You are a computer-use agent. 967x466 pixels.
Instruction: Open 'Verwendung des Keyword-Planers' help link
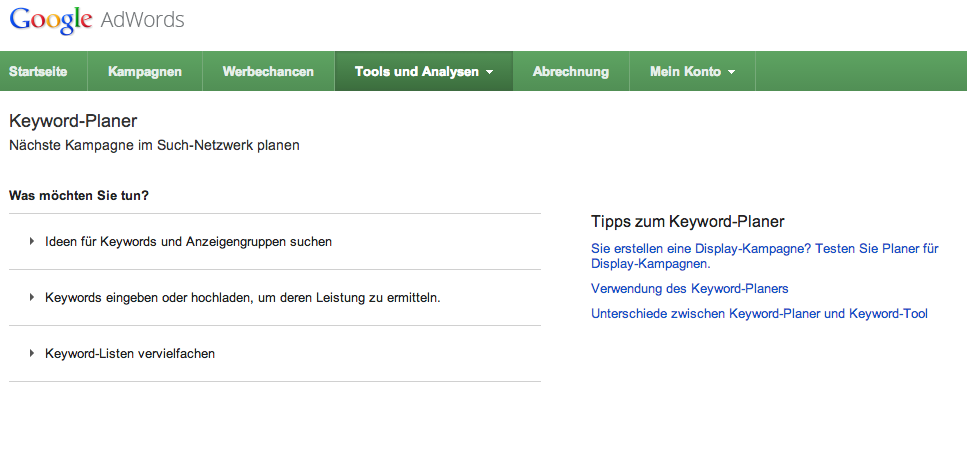(689, 288)
